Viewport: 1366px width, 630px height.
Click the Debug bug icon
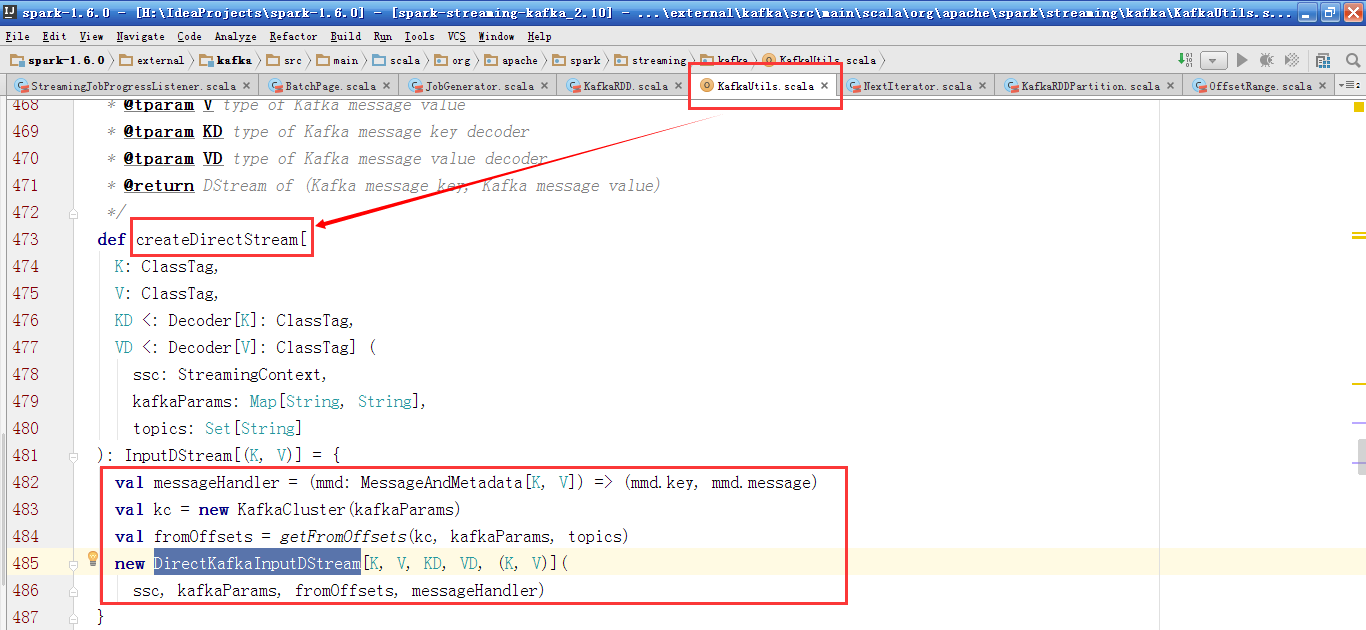1268,60
